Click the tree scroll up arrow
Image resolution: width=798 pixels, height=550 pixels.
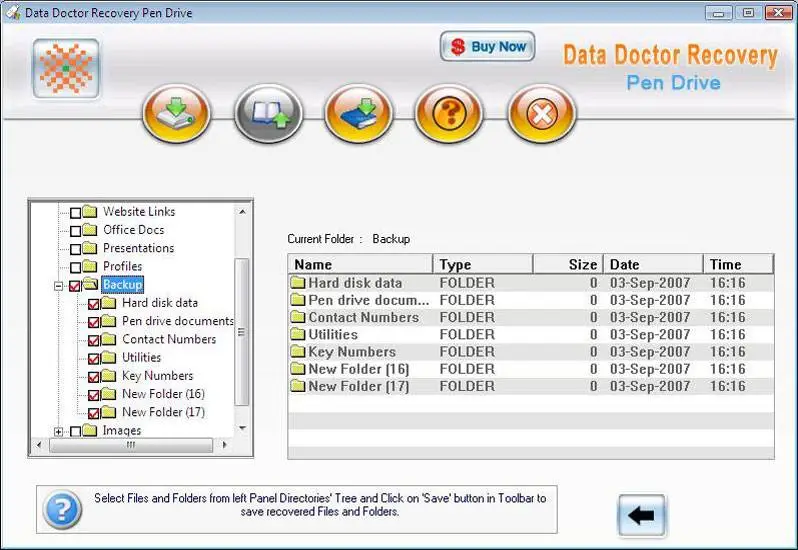point(242,211)
